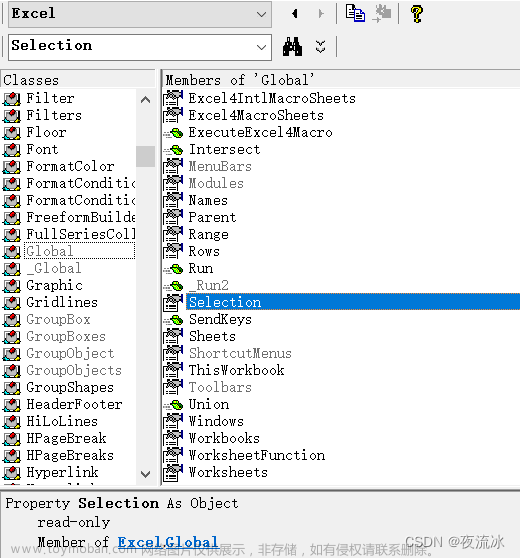The image size is (520, 558).
Task: Click the Classes list scroll down arrow
Action: (145, 474)
